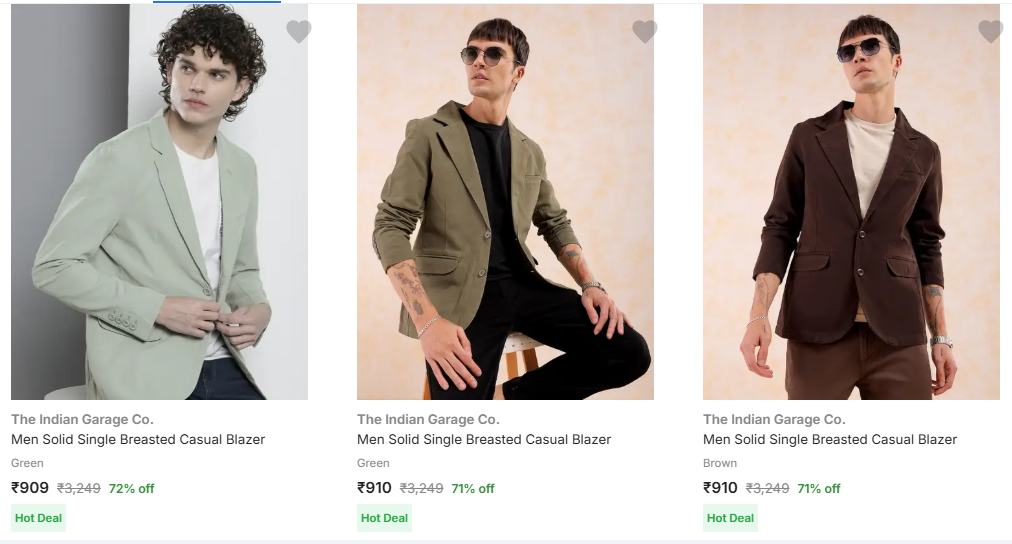Click the 72% off discount label
This screenshot has height=544, width=1012.
coord(131,489)
